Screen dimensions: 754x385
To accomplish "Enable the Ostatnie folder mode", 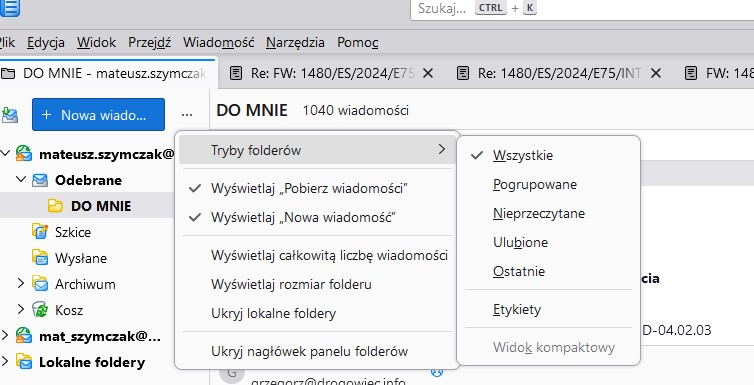I will (x=548, y=271).
